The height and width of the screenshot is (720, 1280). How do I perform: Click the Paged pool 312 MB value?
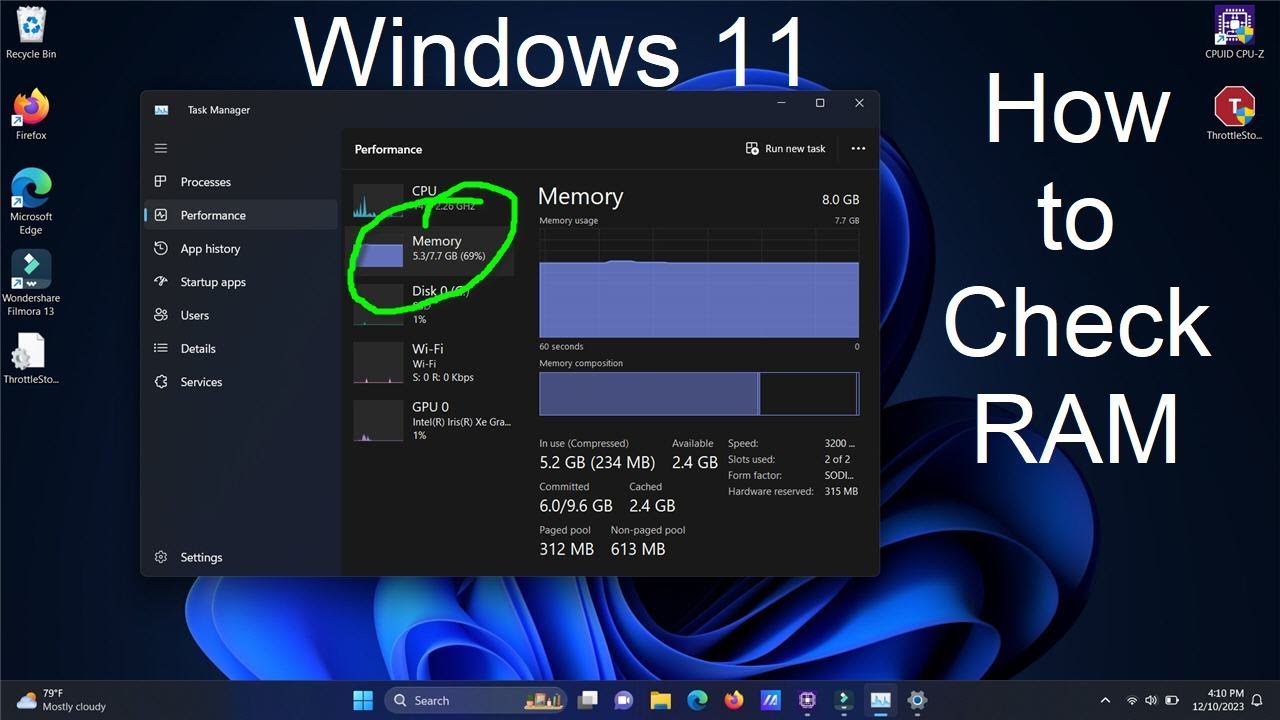pyautogui.click(x=567, y=549)
